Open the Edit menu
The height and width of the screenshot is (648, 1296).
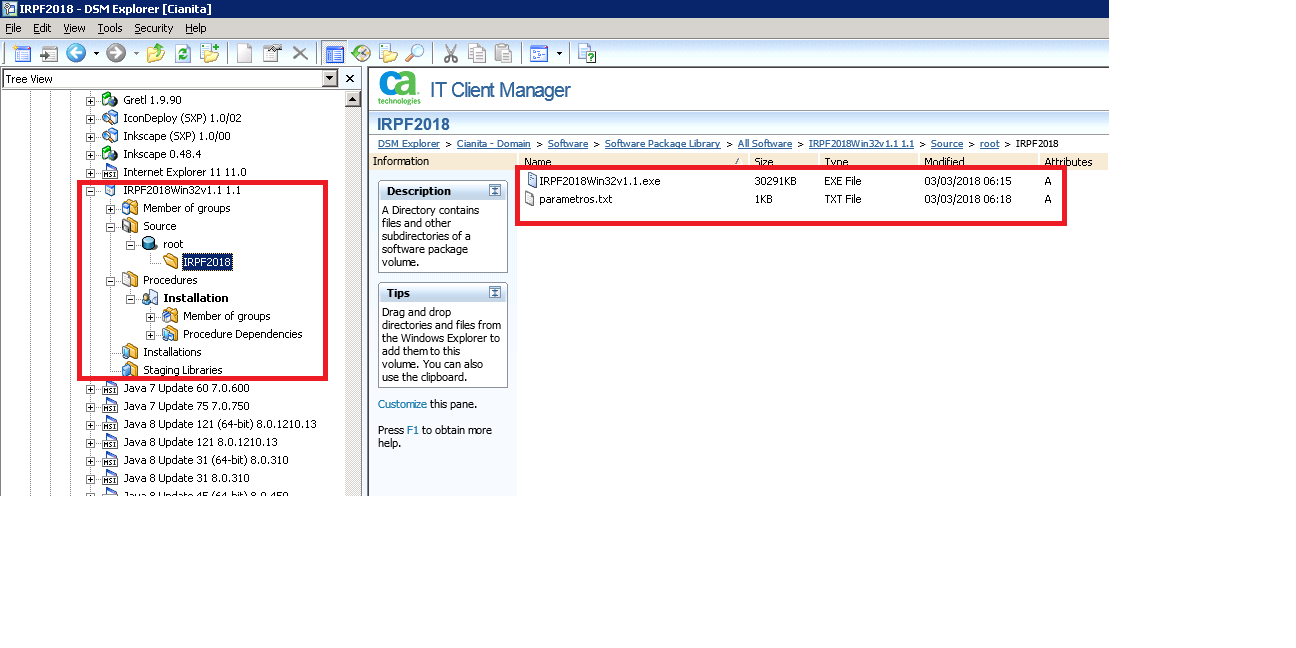[42, 28]
